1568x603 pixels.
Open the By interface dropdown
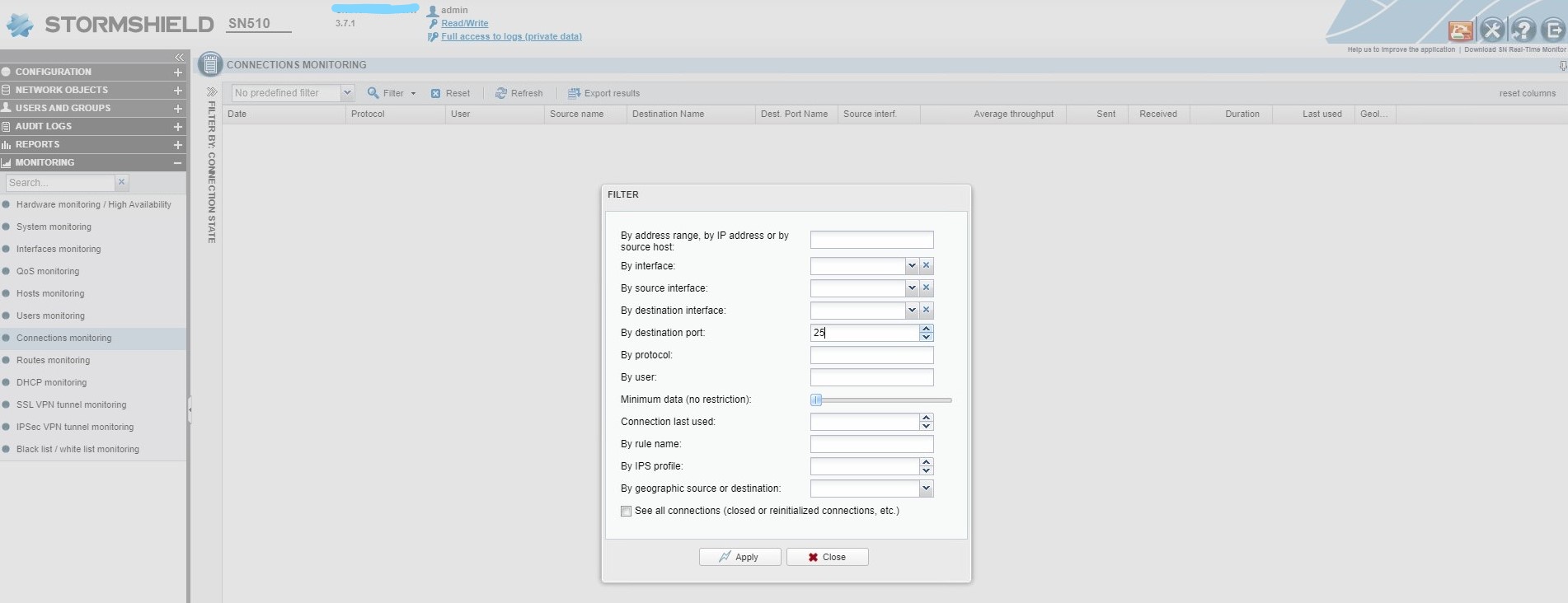[x=912, y=266]
